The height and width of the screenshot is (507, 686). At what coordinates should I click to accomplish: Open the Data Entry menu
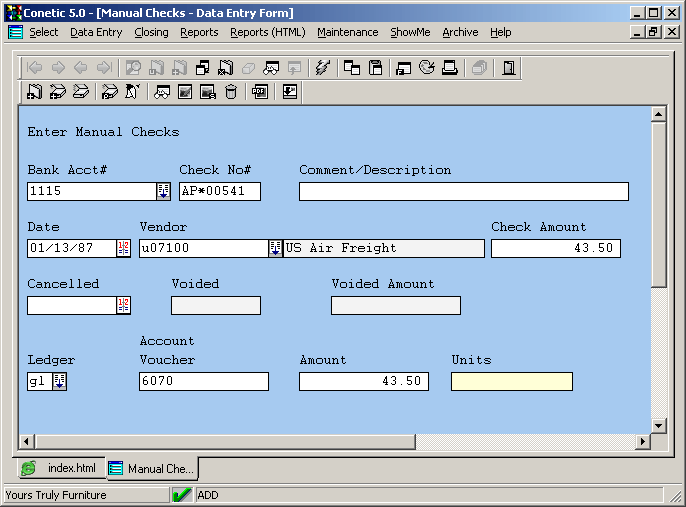click(x=96, y=32)
